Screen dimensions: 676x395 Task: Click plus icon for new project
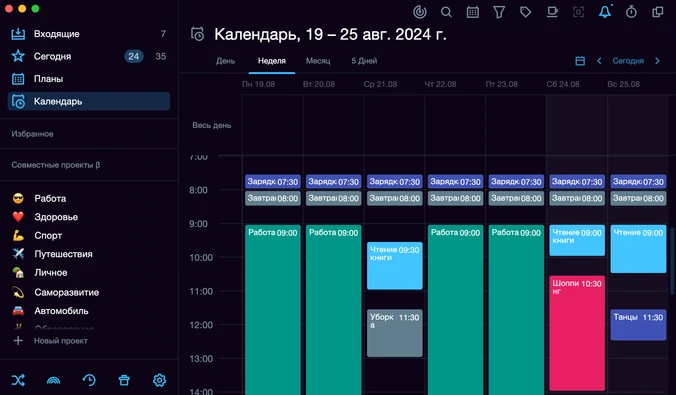(18, 341)
